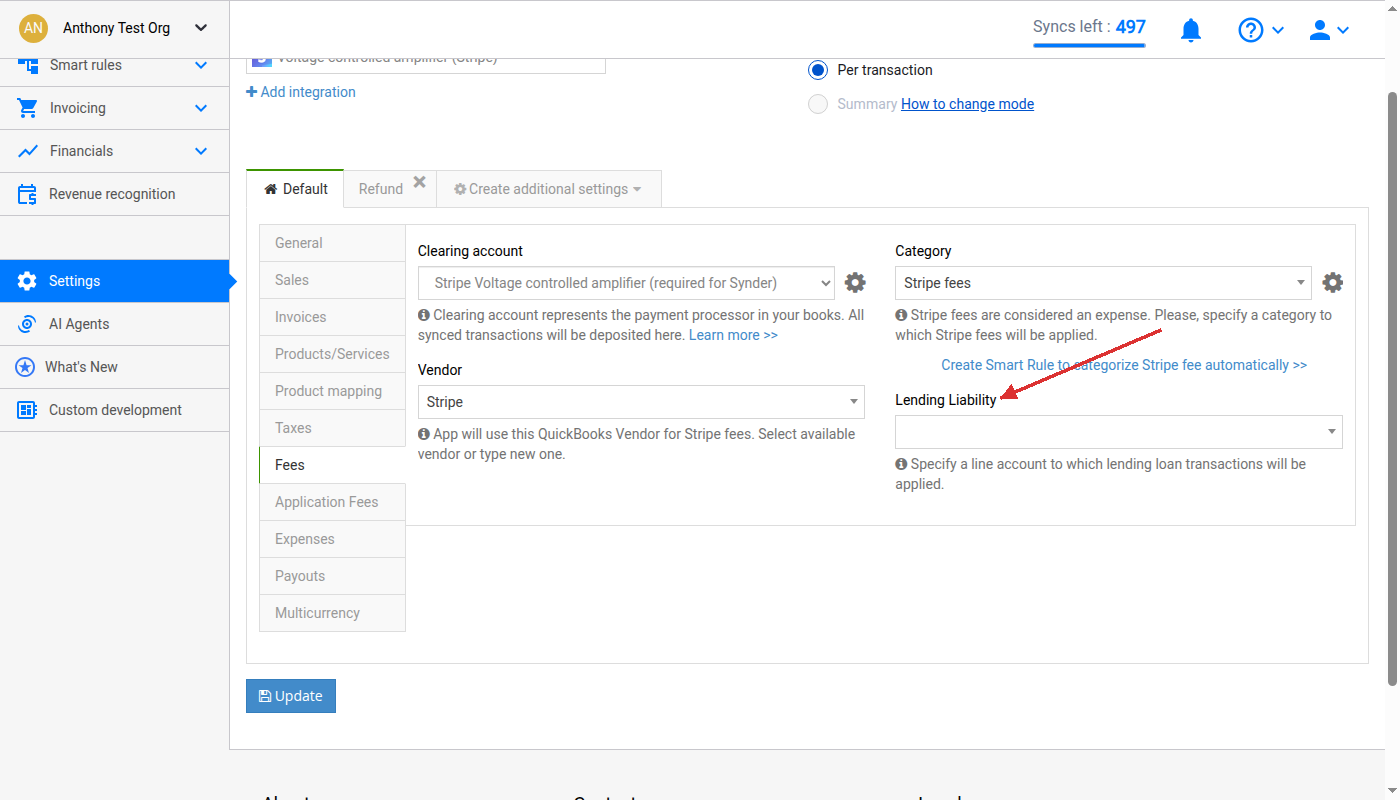The height and width of the screenshot is (800, 1400).
Task: Click the Smart rules sidebar icon
Action: tap(27, 65)
